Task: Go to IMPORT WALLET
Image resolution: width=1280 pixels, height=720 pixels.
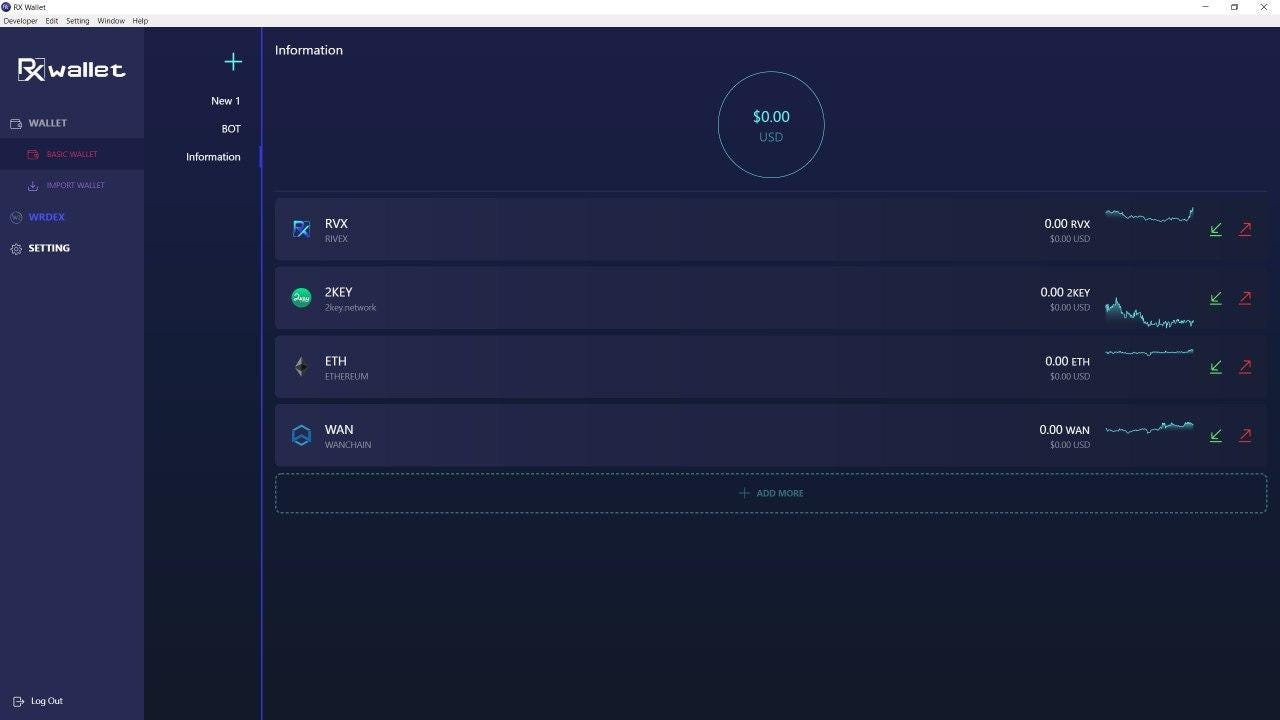Action: pos(75,186)
